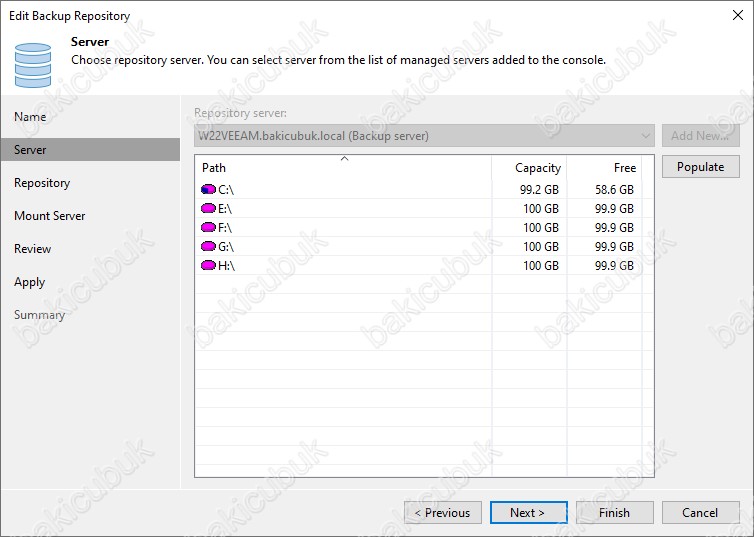Go to the Name wizard step

coord(30,117)
